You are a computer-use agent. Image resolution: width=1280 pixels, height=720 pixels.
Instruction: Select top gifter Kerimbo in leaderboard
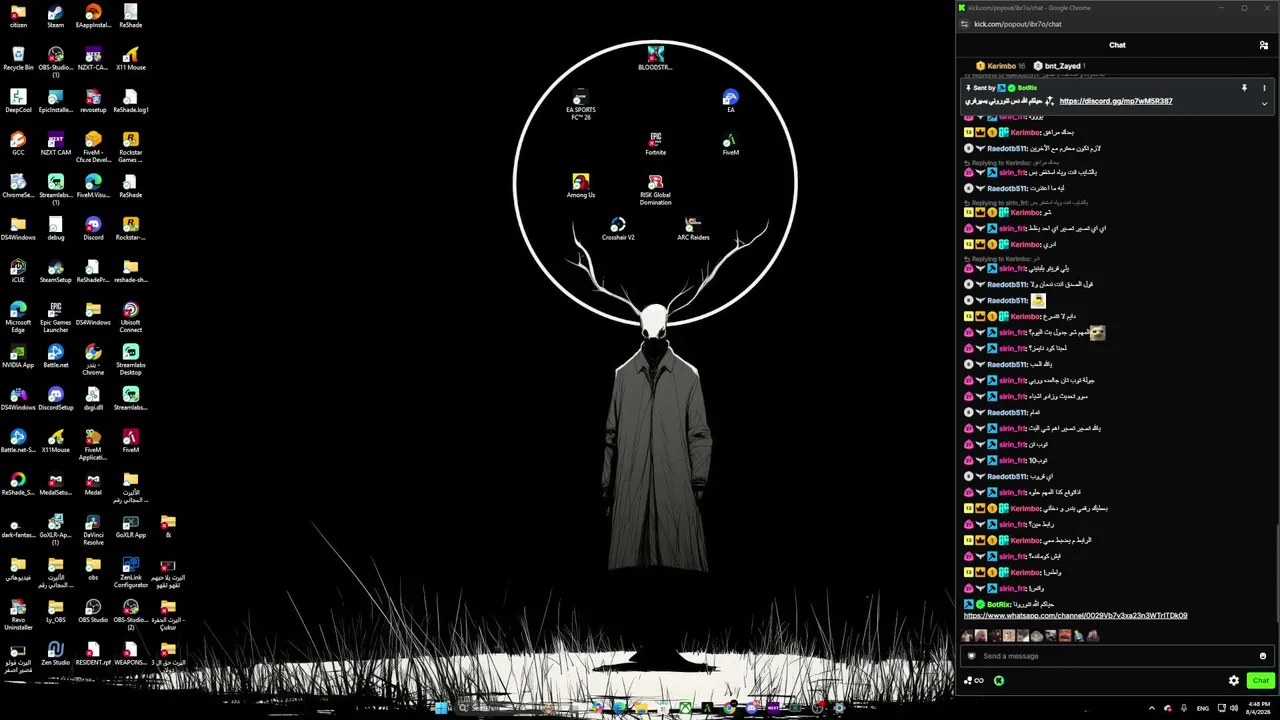[1000, 66]
